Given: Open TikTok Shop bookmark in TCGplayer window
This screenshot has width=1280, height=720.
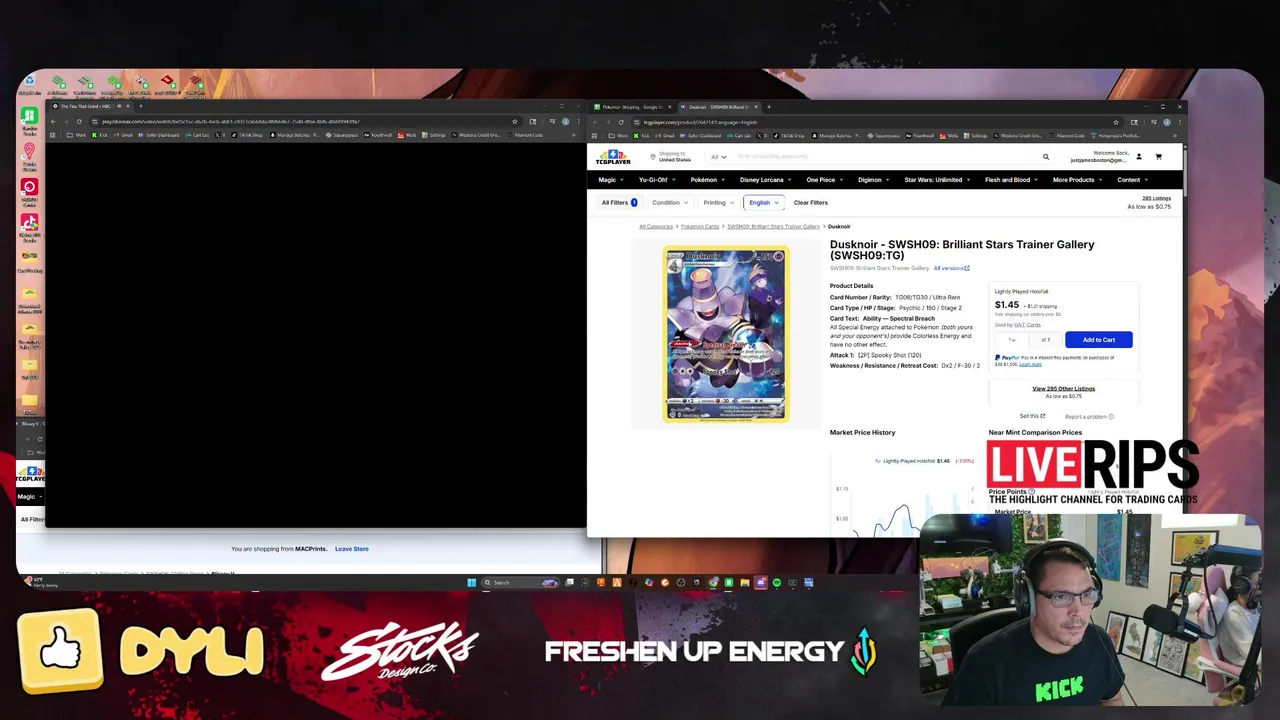Looking at the screenshot, I should pos(788,135).
